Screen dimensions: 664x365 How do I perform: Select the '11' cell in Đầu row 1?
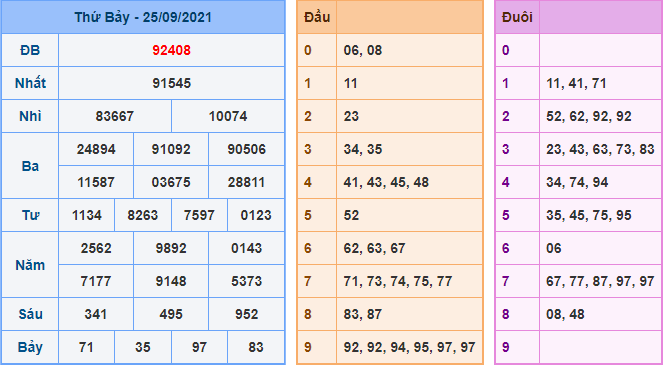click(x=409, y=83)
